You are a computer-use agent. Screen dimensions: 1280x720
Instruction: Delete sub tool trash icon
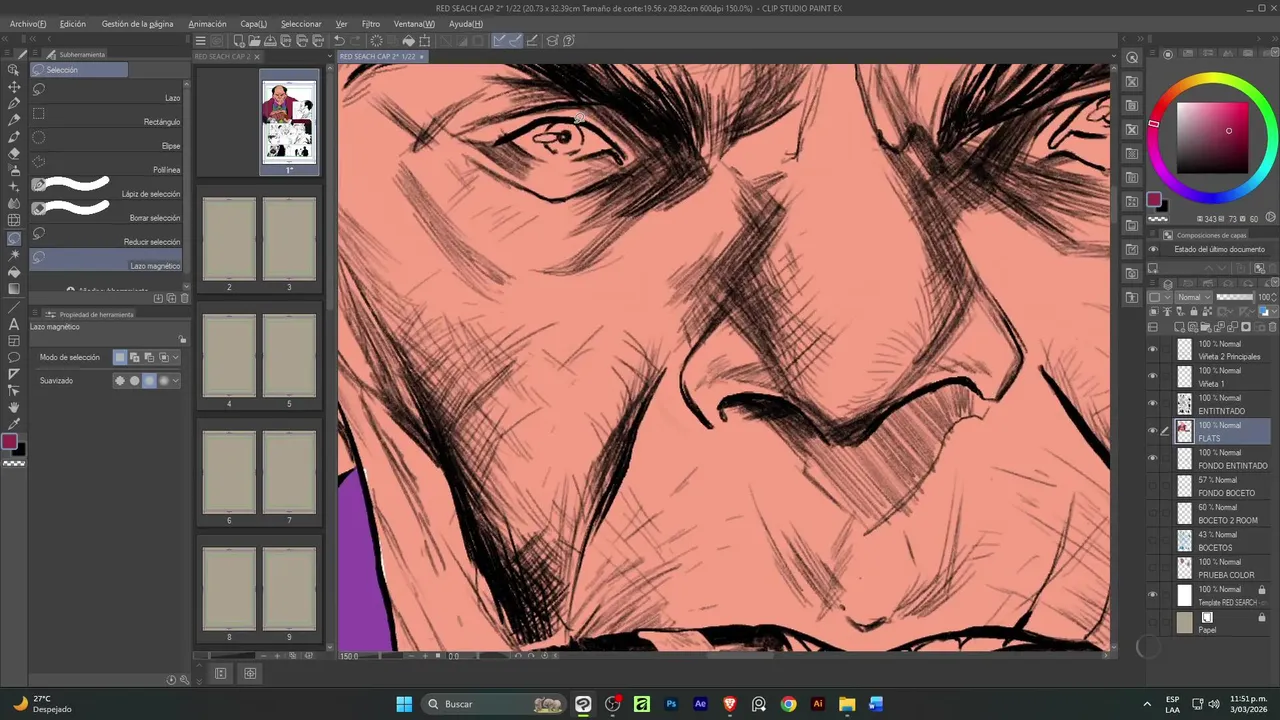[x=185, y=298]
